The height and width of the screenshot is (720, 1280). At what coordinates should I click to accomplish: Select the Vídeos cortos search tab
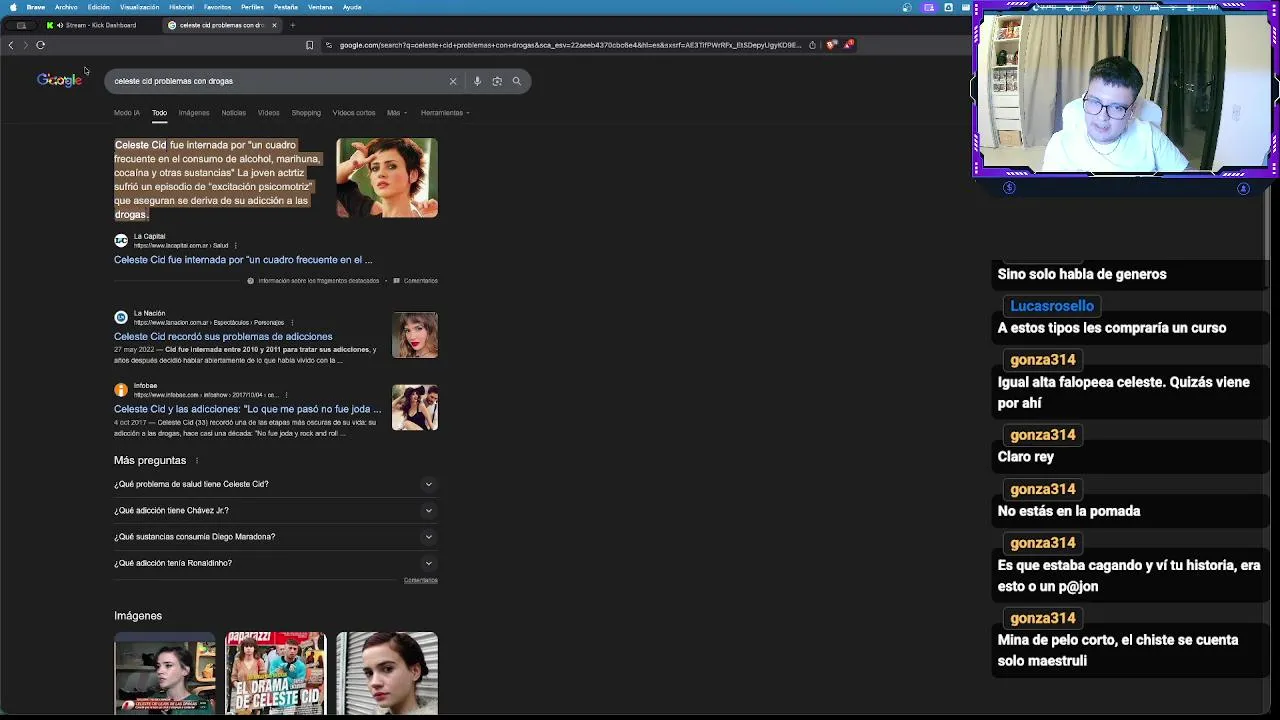[354, 113]
